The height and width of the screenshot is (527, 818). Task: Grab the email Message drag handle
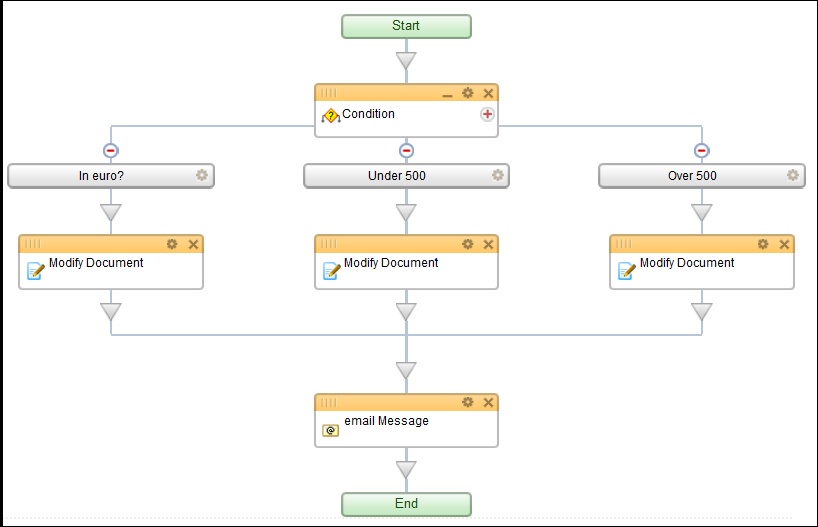(329, 402)
